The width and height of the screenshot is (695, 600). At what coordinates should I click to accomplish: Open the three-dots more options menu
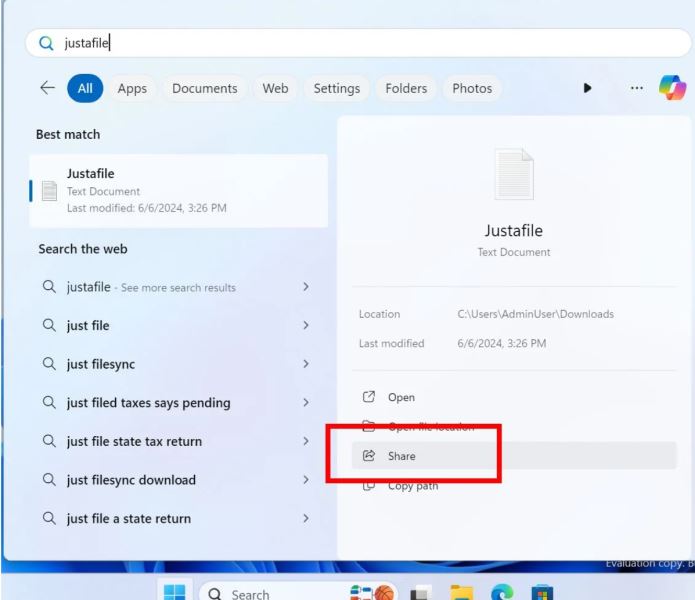click(636, 88)
